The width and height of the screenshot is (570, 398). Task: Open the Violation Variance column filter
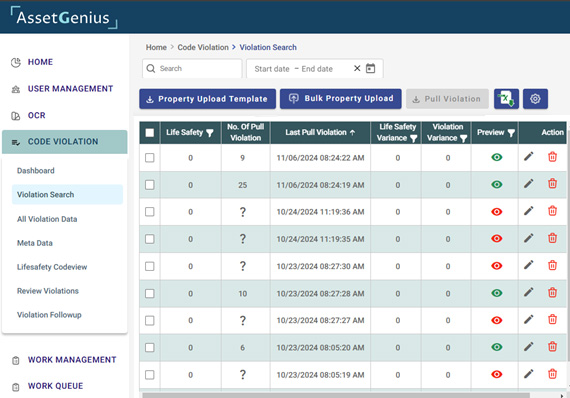tap(463, 138)
